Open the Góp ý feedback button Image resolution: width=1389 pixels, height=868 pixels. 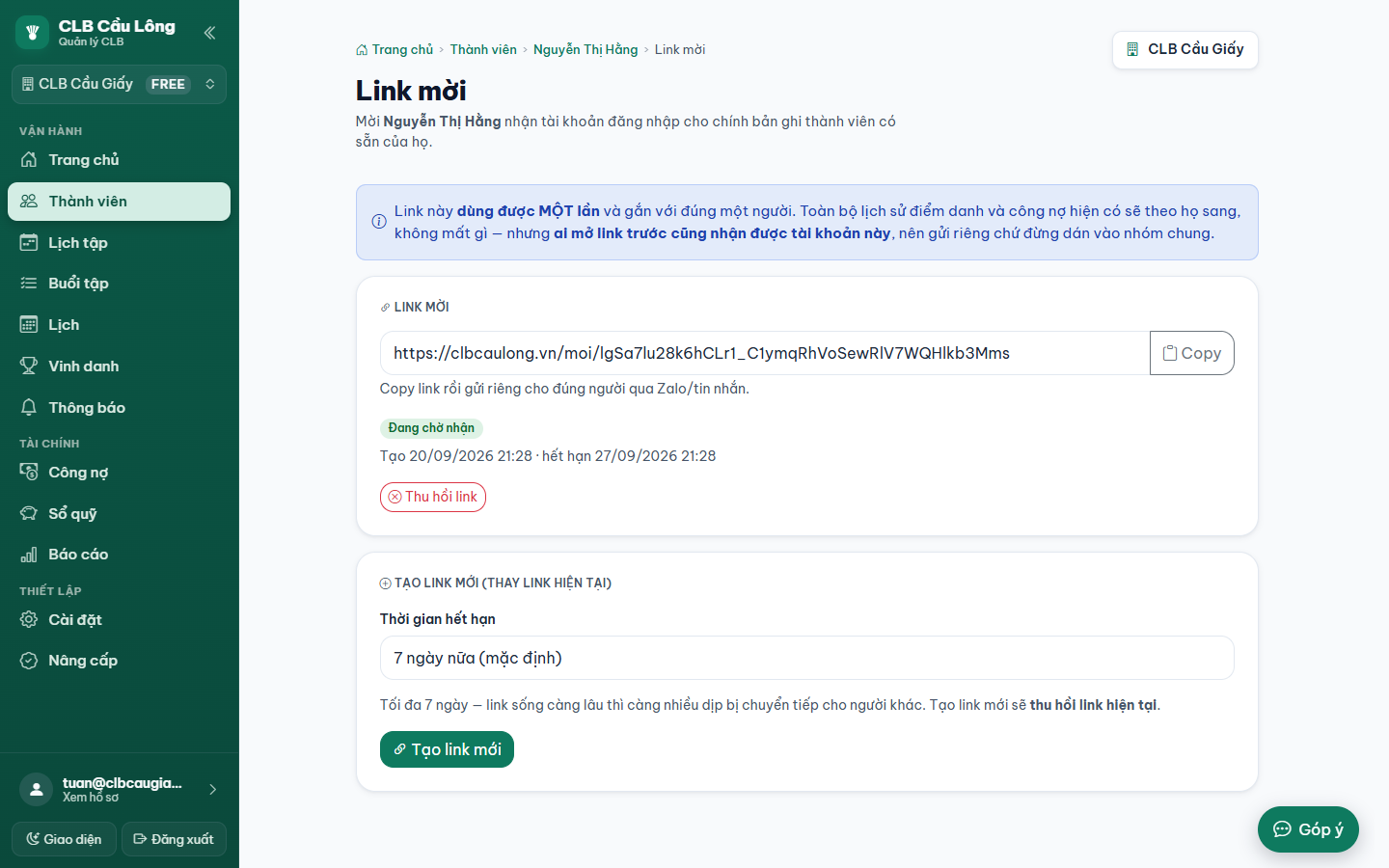[1308, 829]
